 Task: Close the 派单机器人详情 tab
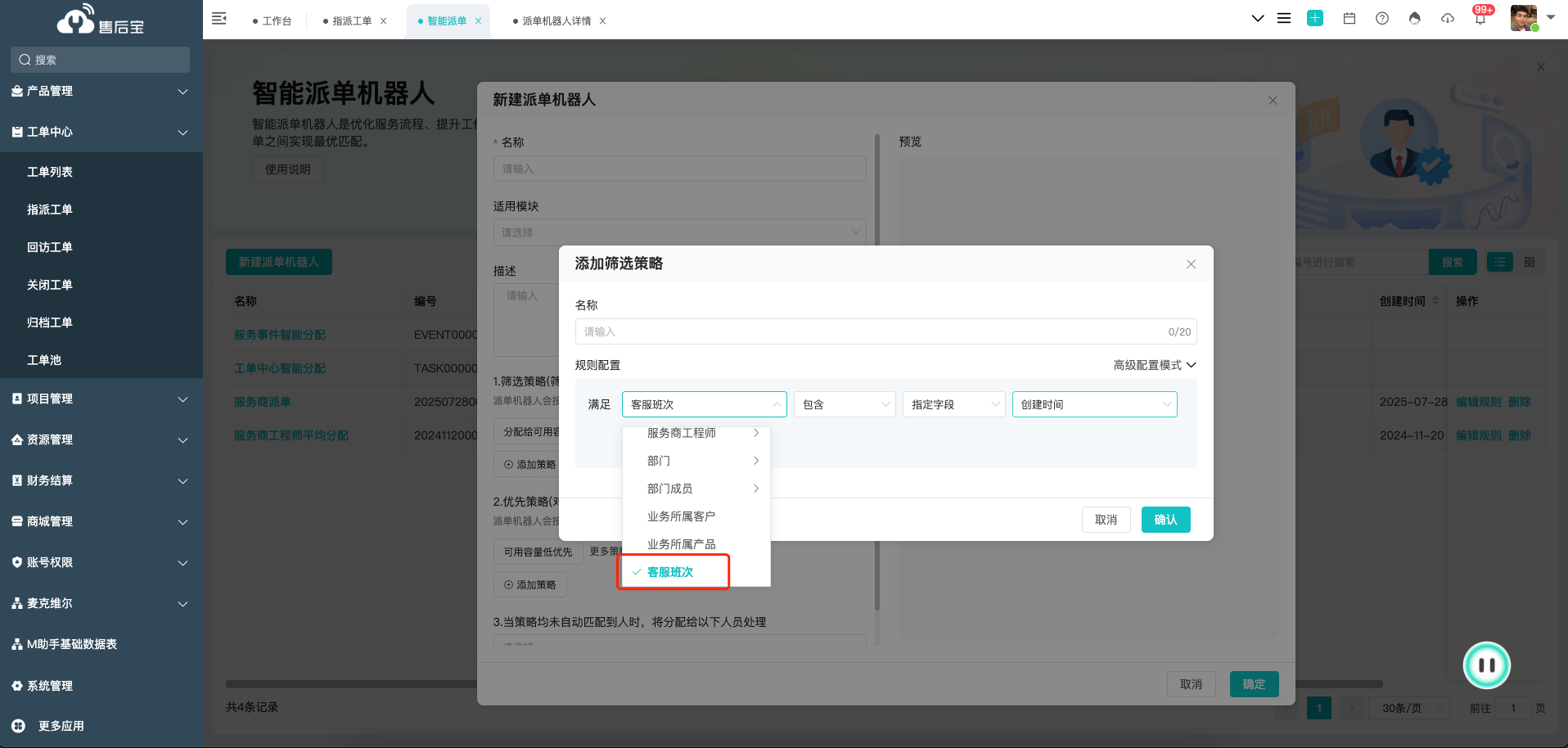(602, 21)
